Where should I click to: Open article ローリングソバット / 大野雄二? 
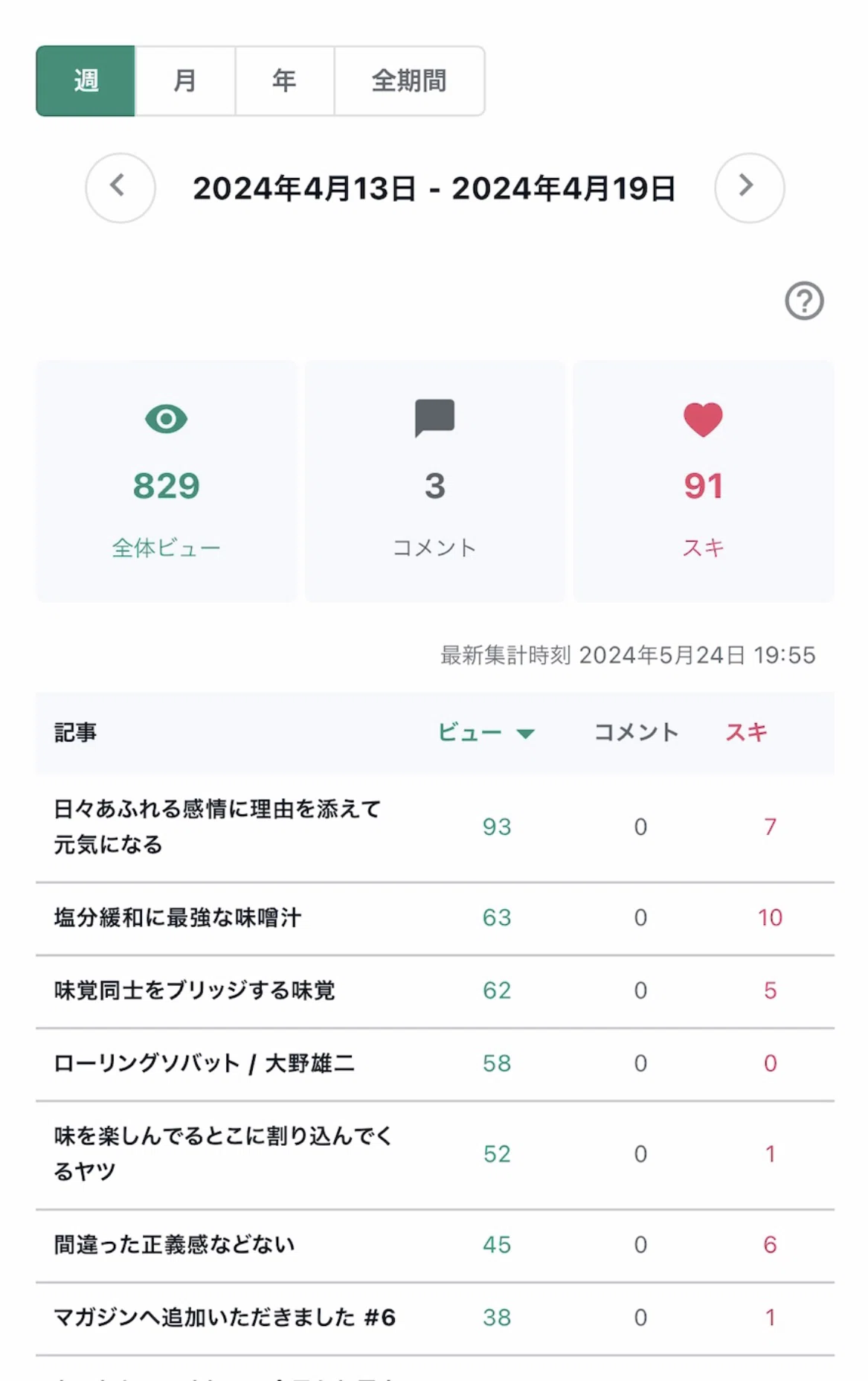204,1063
